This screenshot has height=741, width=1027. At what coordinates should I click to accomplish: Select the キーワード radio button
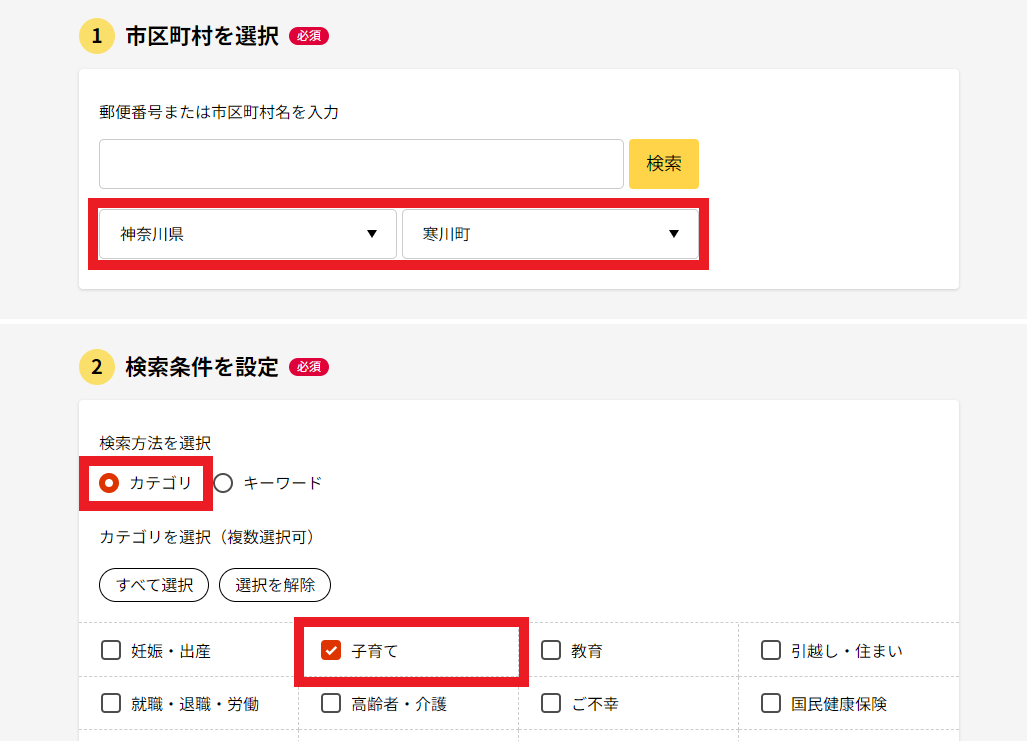click(x=223, y=484)
